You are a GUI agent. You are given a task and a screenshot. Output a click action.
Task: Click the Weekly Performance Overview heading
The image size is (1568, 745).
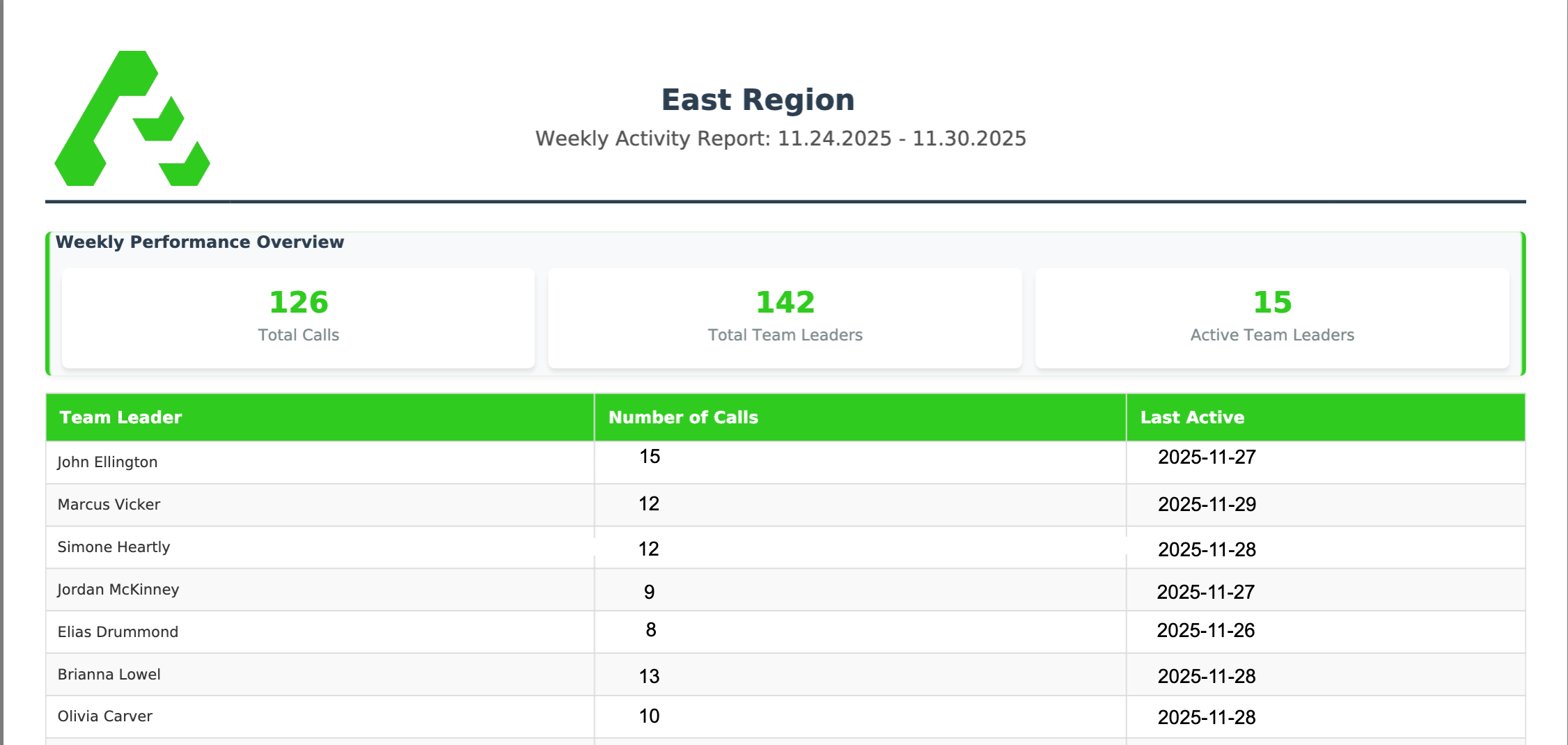click(x=200, y=242)
